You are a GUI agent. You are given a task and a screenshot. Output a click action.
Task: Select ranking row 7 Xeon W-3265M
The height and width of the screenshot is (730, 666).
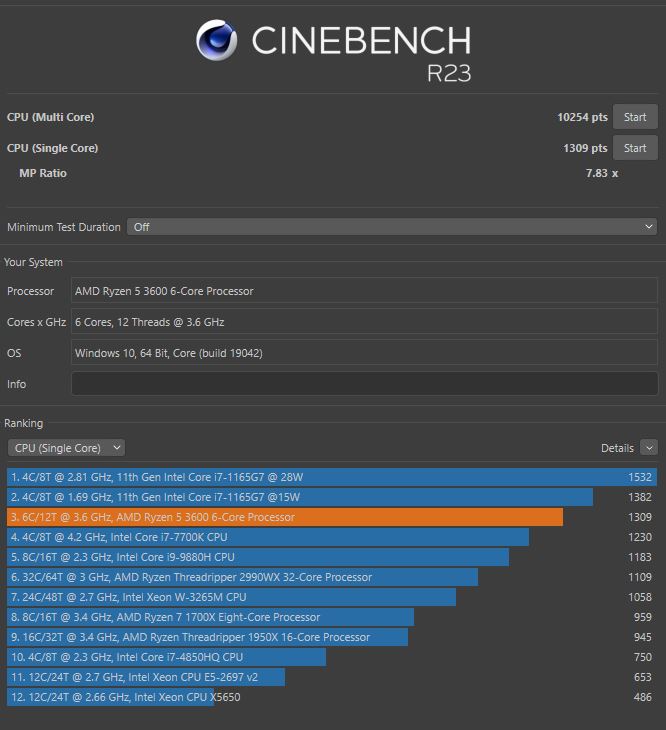point(332,597)
